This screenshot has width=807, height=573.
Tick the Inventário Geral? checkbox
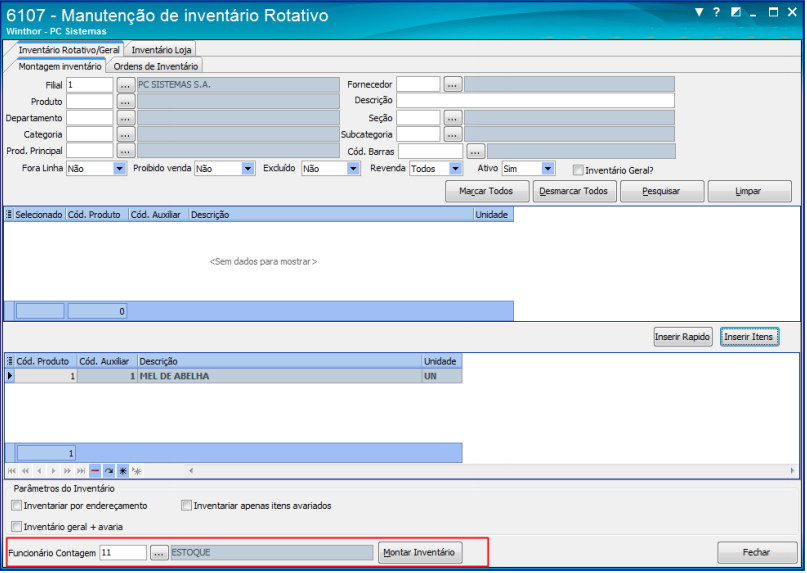(x=578, y=170)
